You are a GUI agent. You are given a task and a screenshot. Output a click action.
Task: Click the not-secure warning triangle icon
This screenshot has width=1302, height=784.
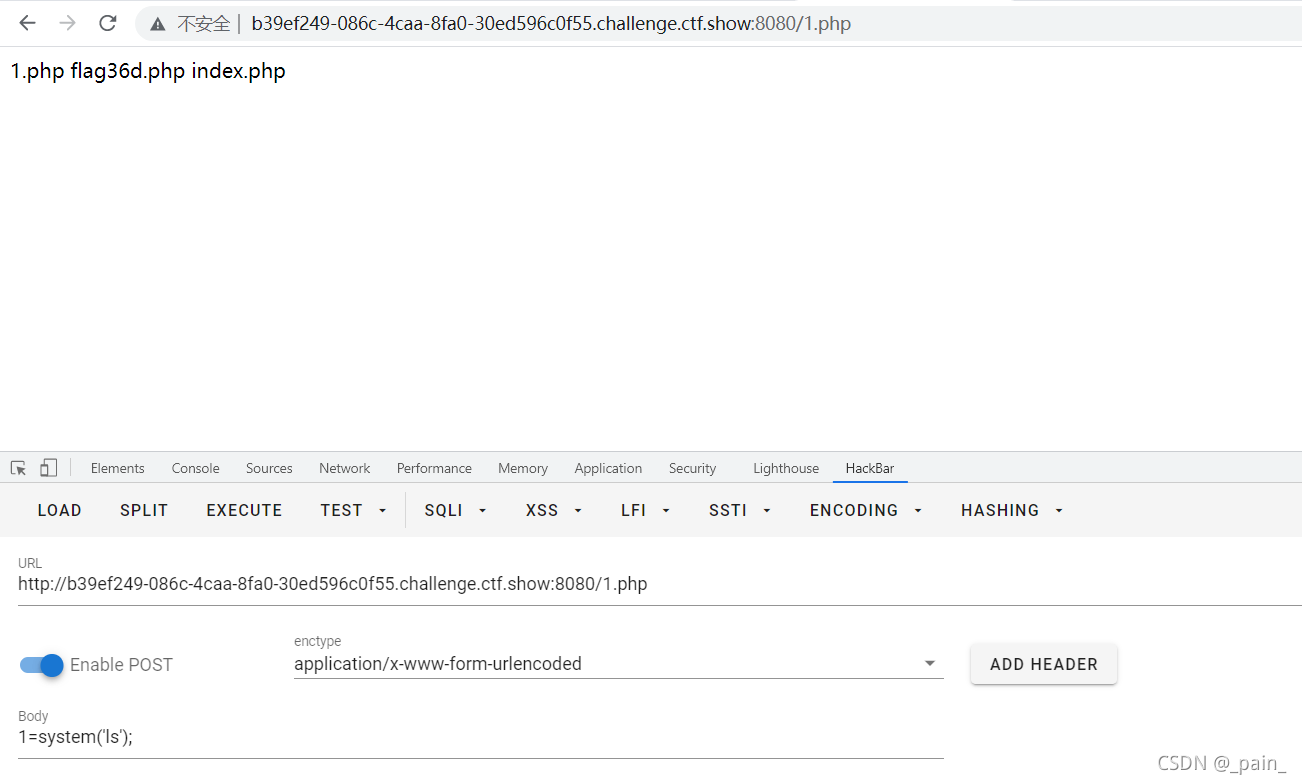click(158, 24)
